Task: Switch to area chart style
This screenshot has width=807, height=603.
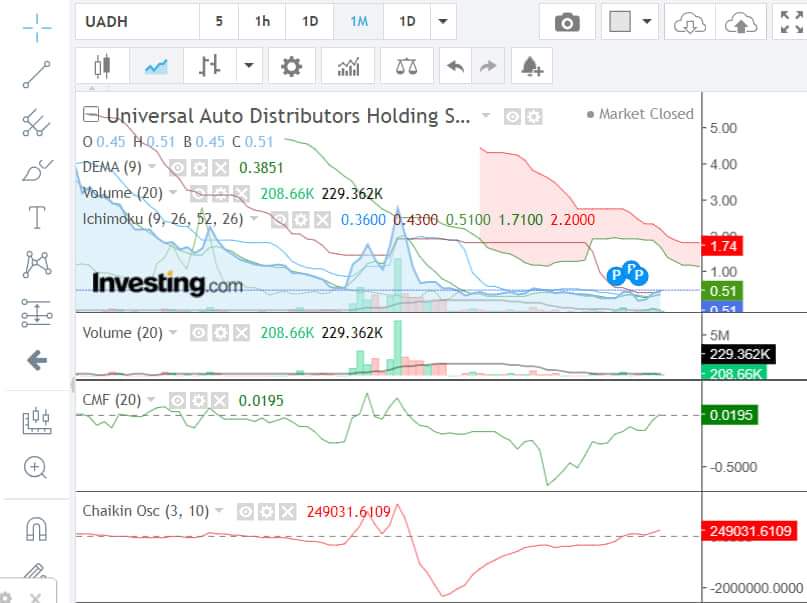Action: coord(156,66)
